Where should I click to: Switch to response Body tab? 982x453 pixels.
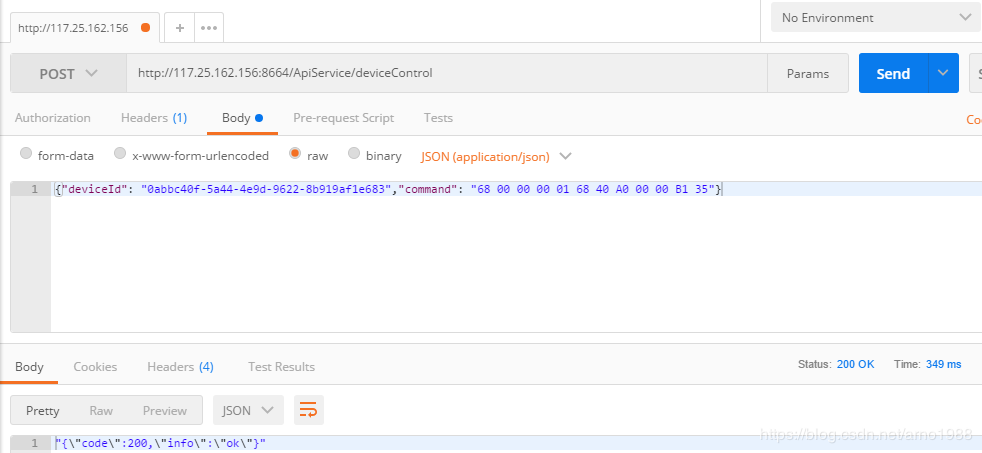tap(29, 367)
